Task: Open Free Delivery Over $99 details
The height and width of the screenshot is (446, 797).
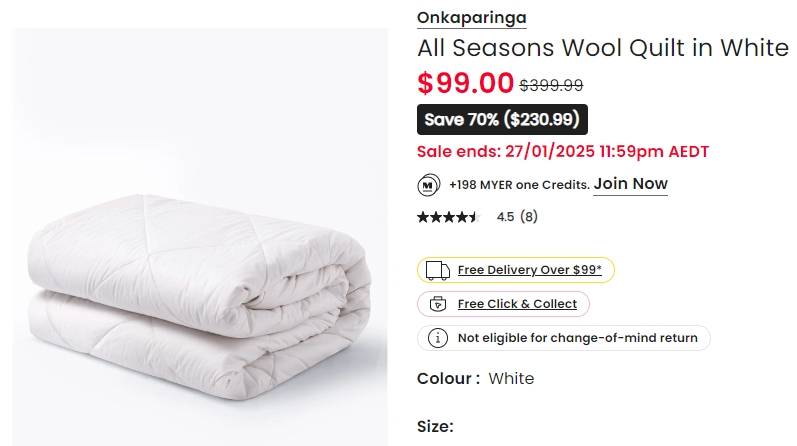Action: pyautogui.click(x=530, y=270)
